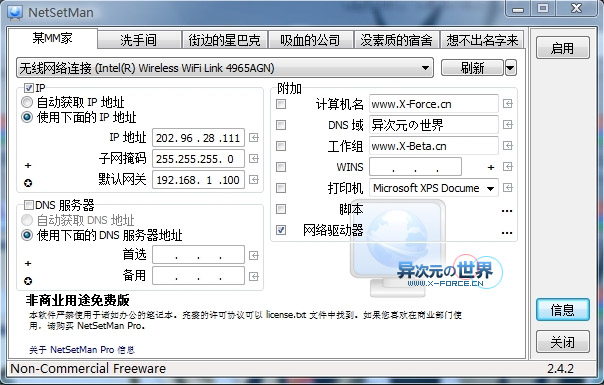
Task: Click the 信息 info button
Action: pyautogui.click(x=562, y=309)
